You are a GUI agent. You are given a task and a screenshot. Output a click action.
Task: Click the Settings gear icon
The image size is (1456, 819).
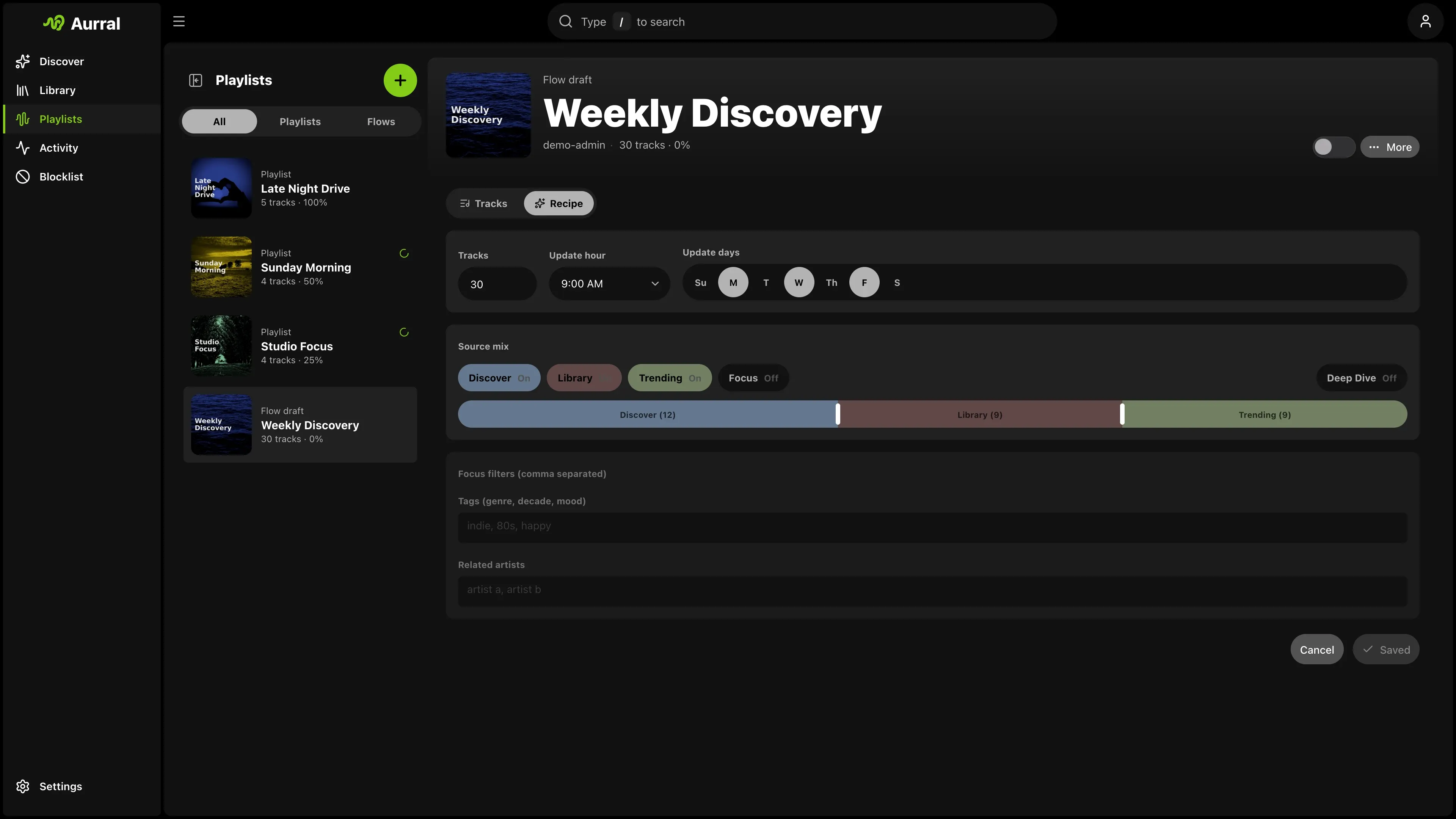coord(23,786)
